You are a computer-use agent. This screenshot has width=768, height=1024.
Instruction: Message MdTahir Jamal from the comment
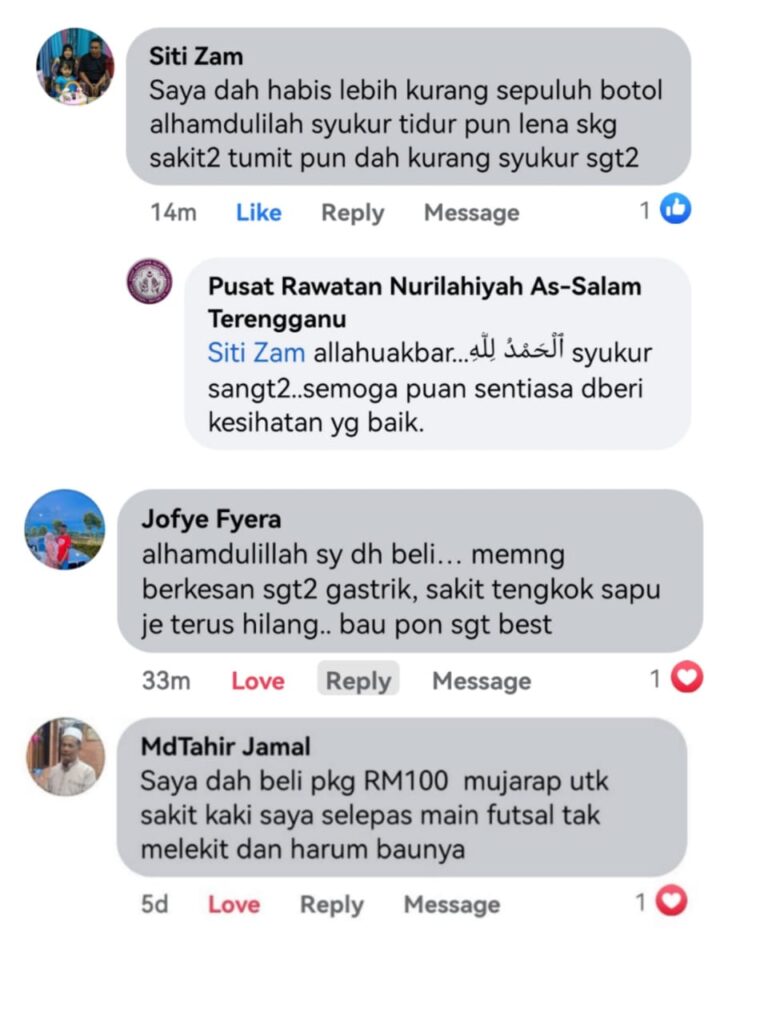pyautogui.click(x=452, y=904)
